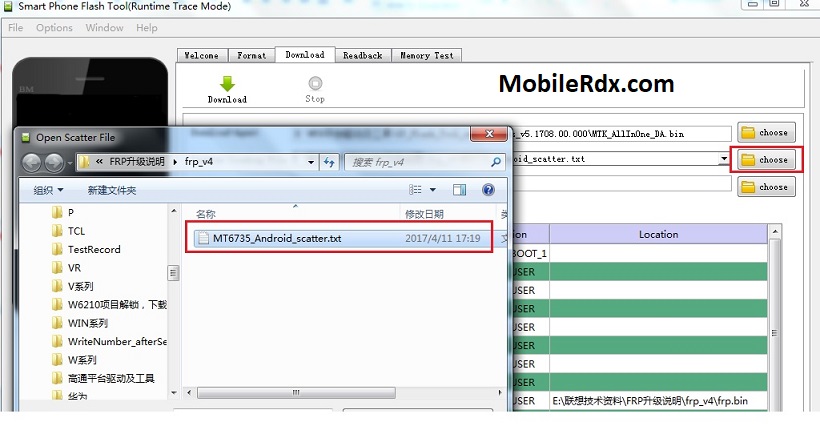The height and width of the screenshot is (430, 820).
Task: Click file list scroll left arrow
Action: [190, 392]
